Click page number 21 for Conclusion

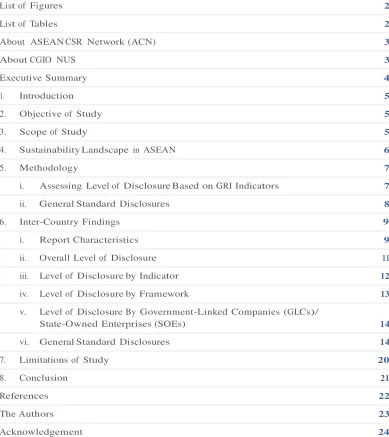point(384,378)
